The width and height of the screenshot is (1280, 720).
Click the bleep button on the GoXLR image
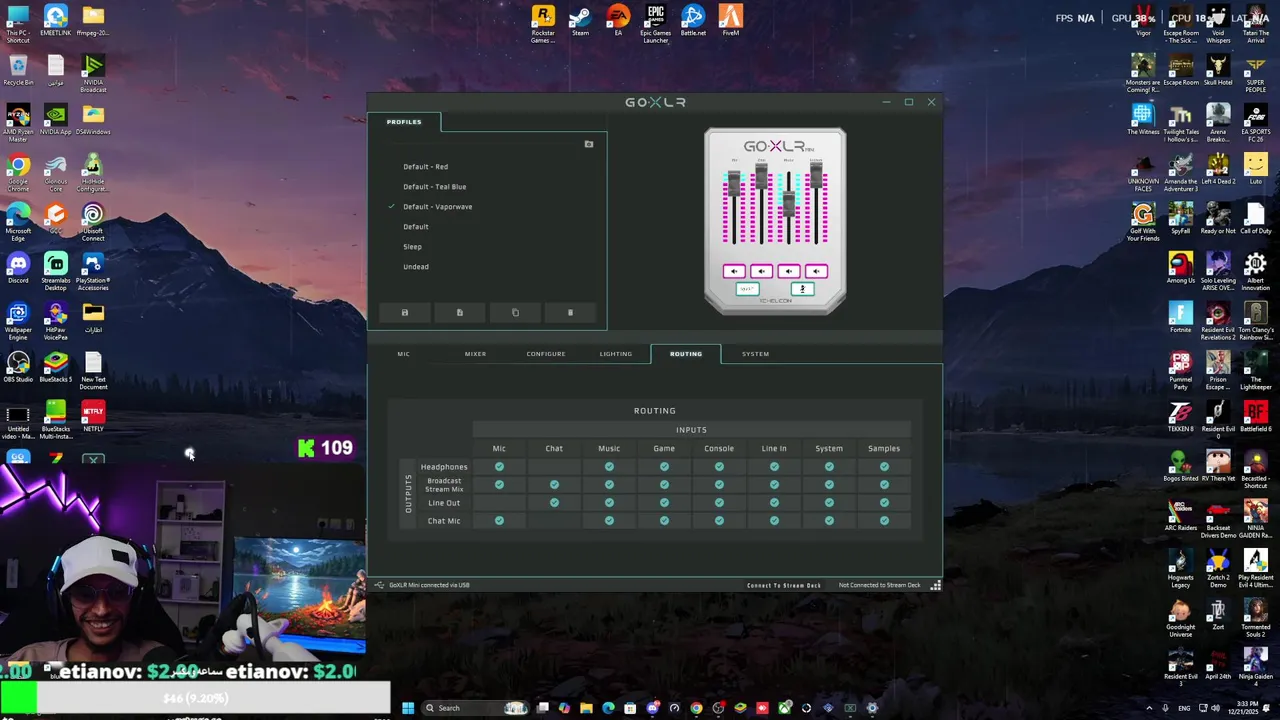pyautogui.click(x=747, y=289)
